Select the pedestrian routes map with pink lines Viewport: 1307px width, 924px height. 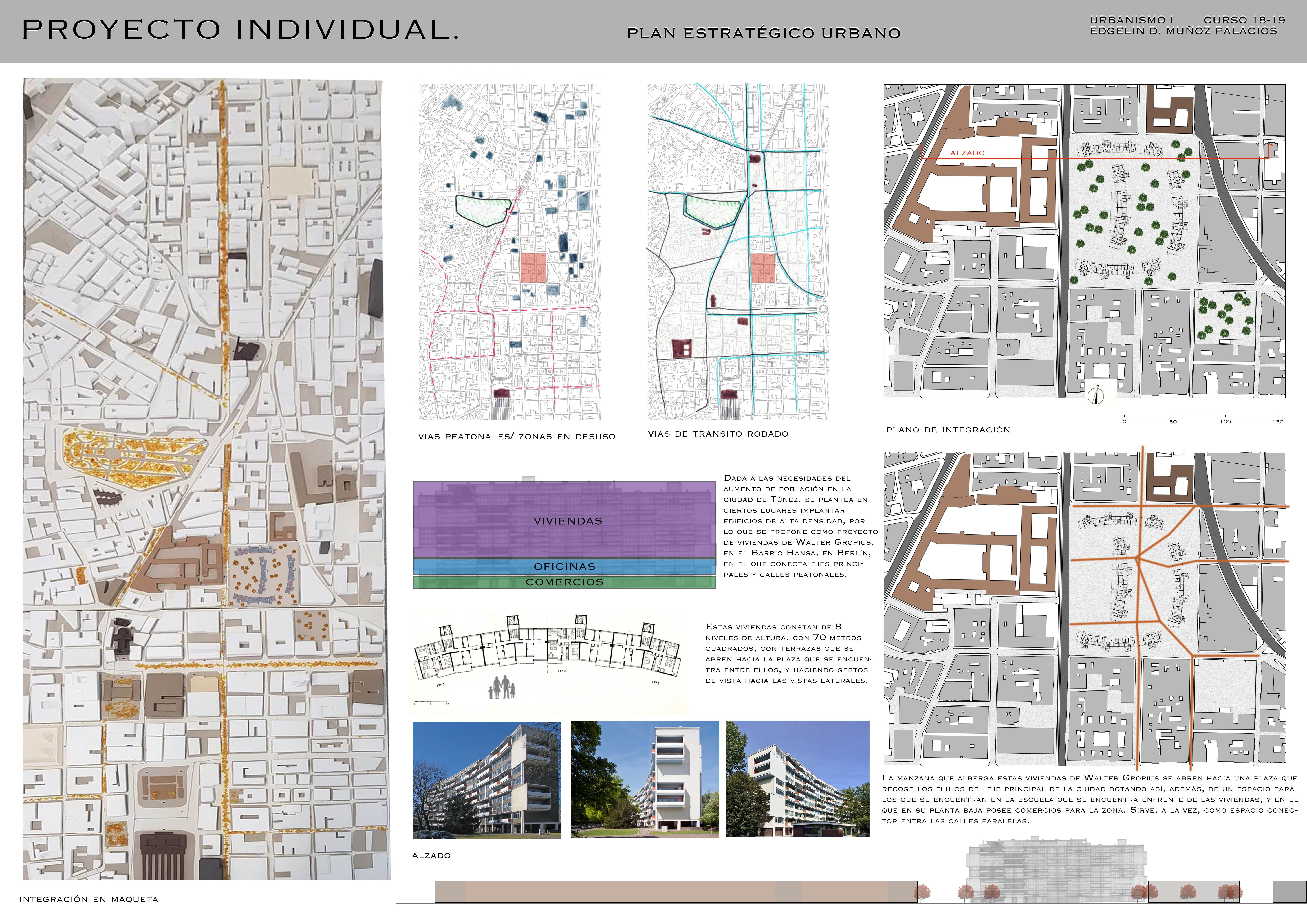tap(510, 252)
